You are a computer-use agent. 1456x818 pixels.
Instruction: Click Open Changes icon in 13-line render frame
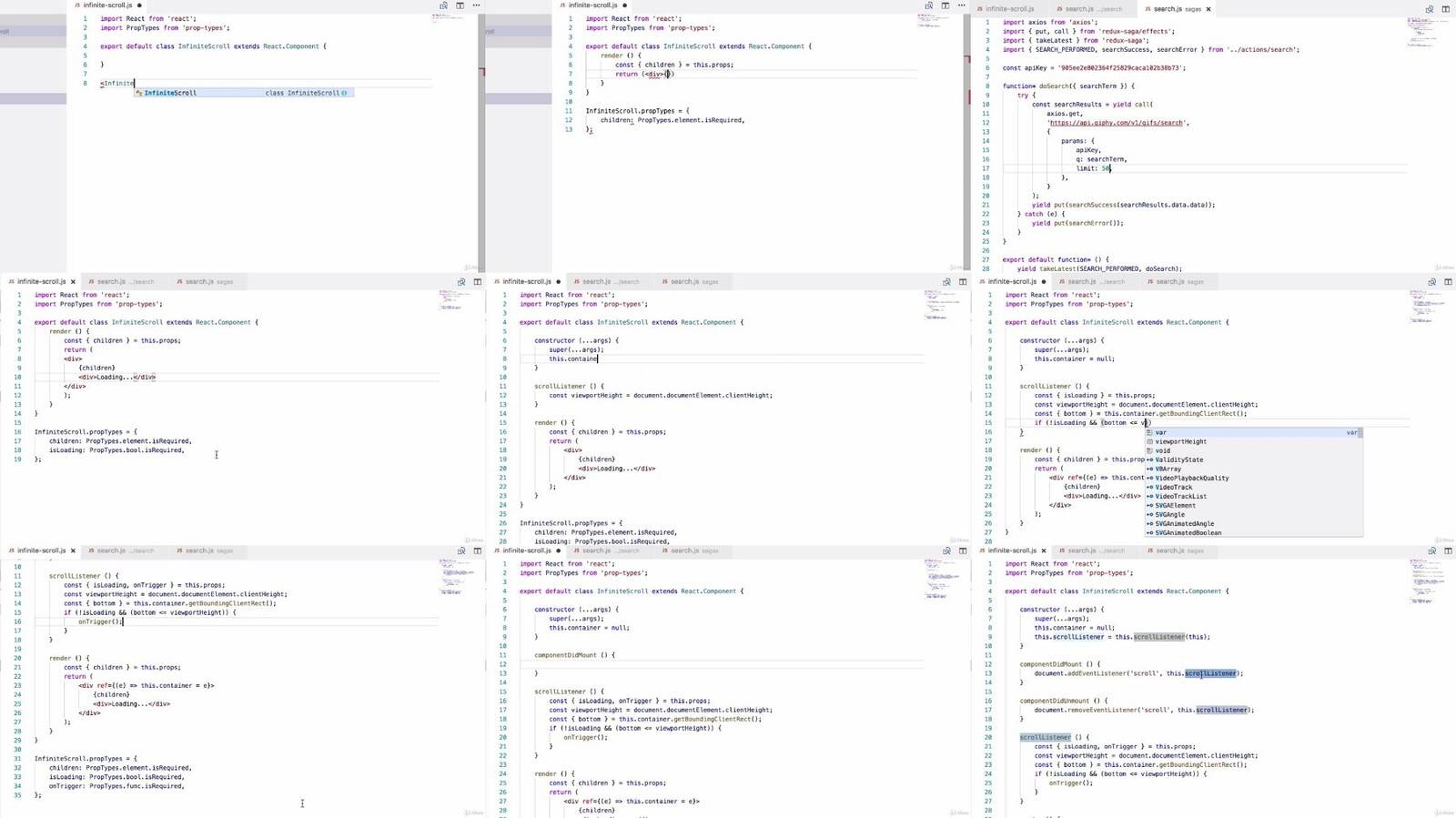pyautogui.click(x=929, y=5)
